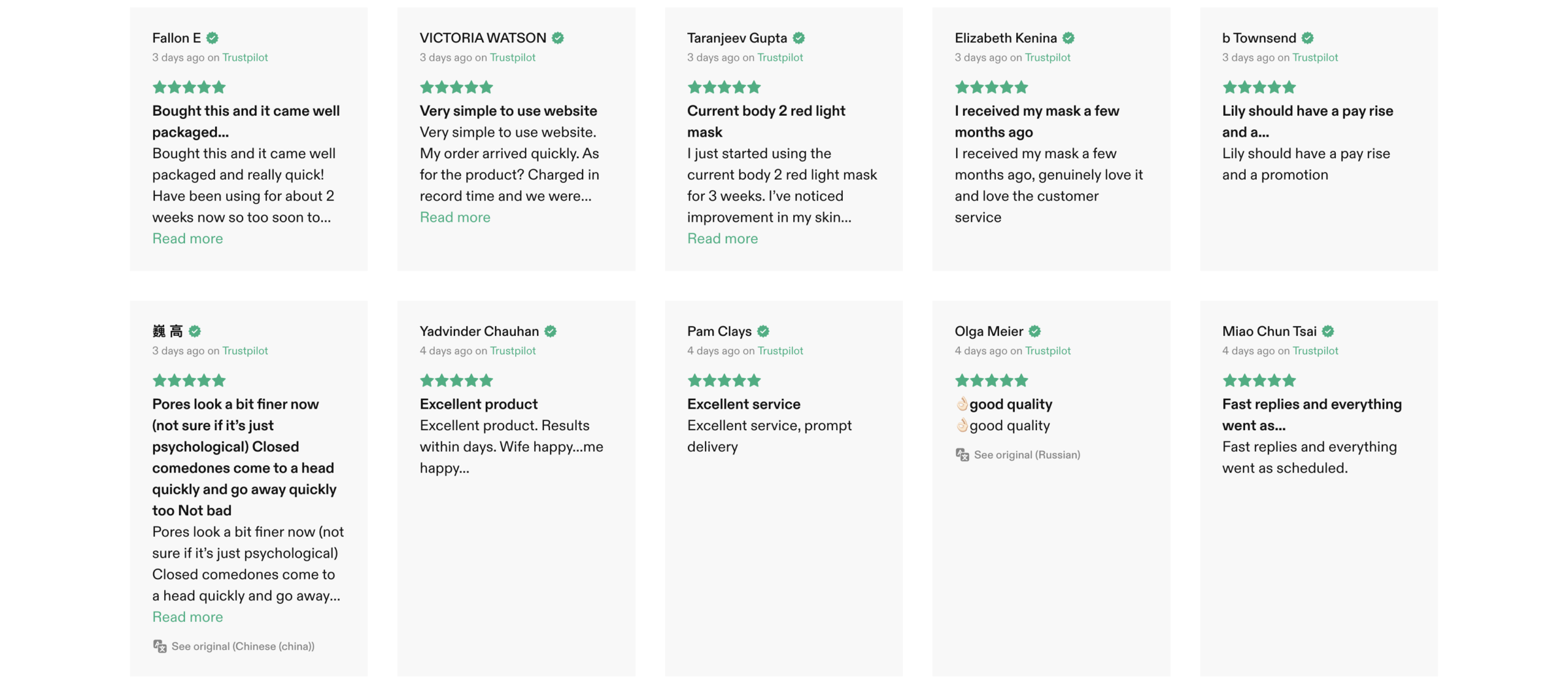Screen dimensions: 1568x693
Task: Click the verified badge beside Taranjeev Gupta
Action: [799, 38]
